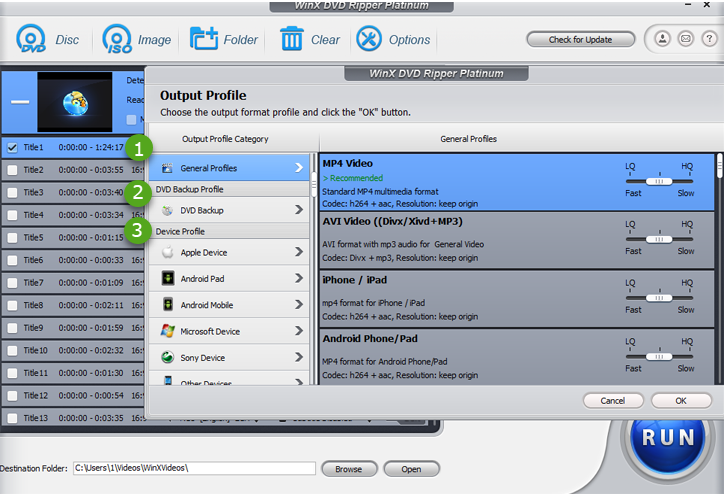The width and height of the screenshot is (724, 496).
Task: Confirm with the OK button
Action: point(681,401)
